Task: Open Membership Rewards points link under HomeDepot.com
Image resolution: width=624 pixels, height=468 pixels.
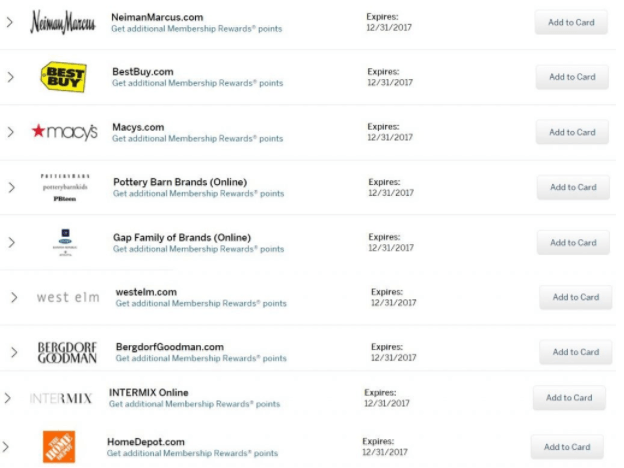Action: [192, 453]
